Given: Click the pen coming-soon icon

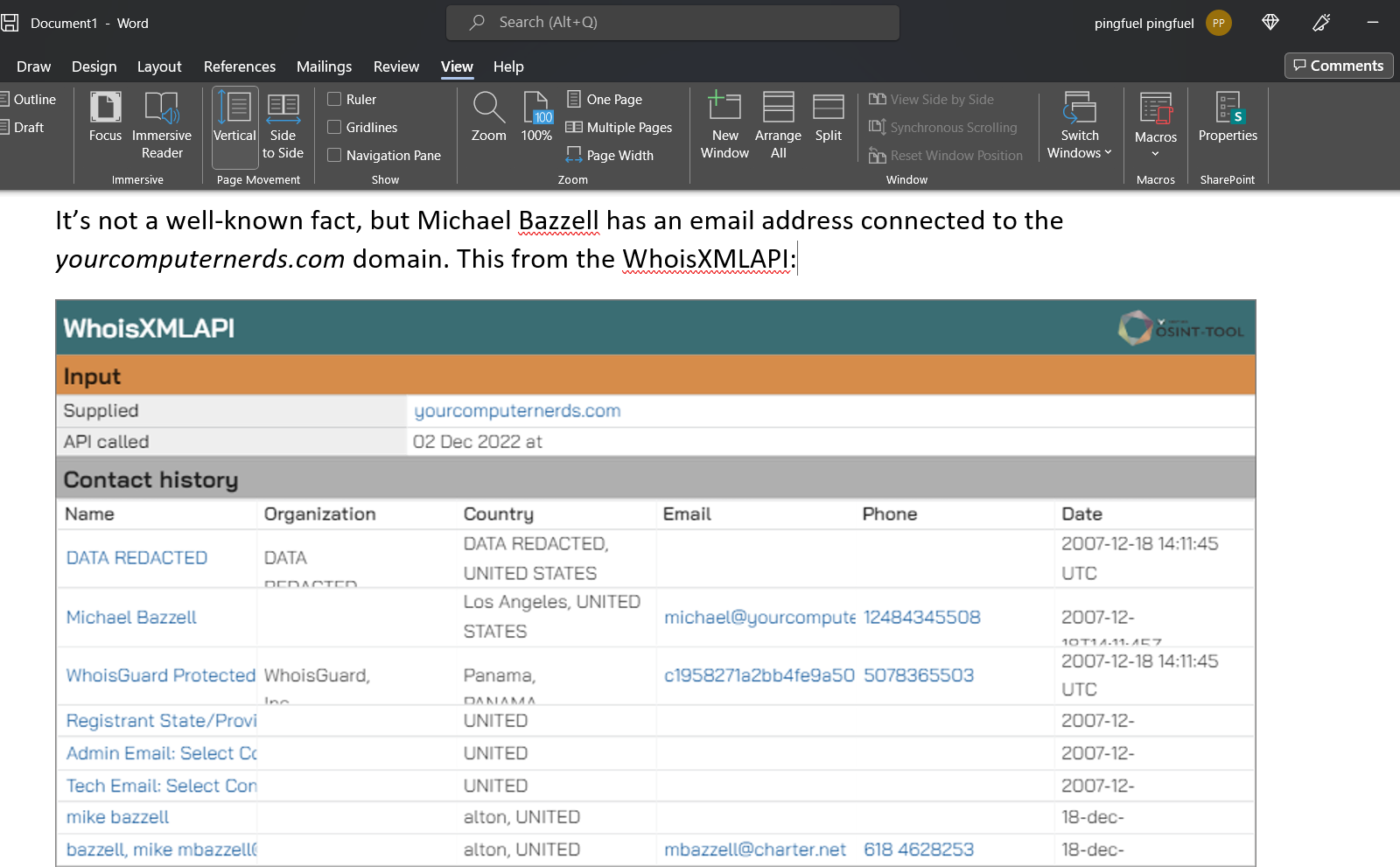Looking at the screenshot, I should tap(1321, 23).
